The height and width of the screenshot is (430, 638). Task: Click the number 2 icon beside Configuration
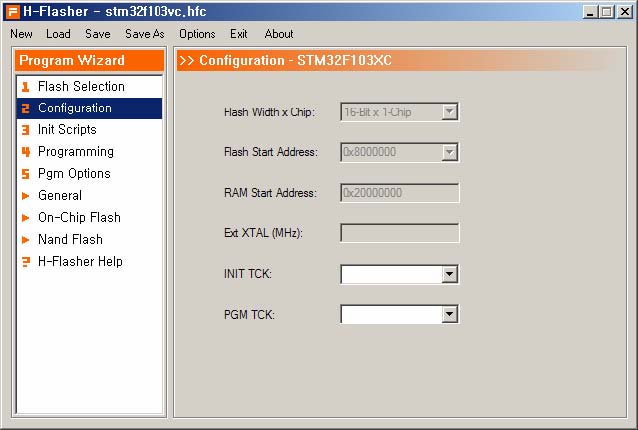pyautogui.click(x=26, y=108)
